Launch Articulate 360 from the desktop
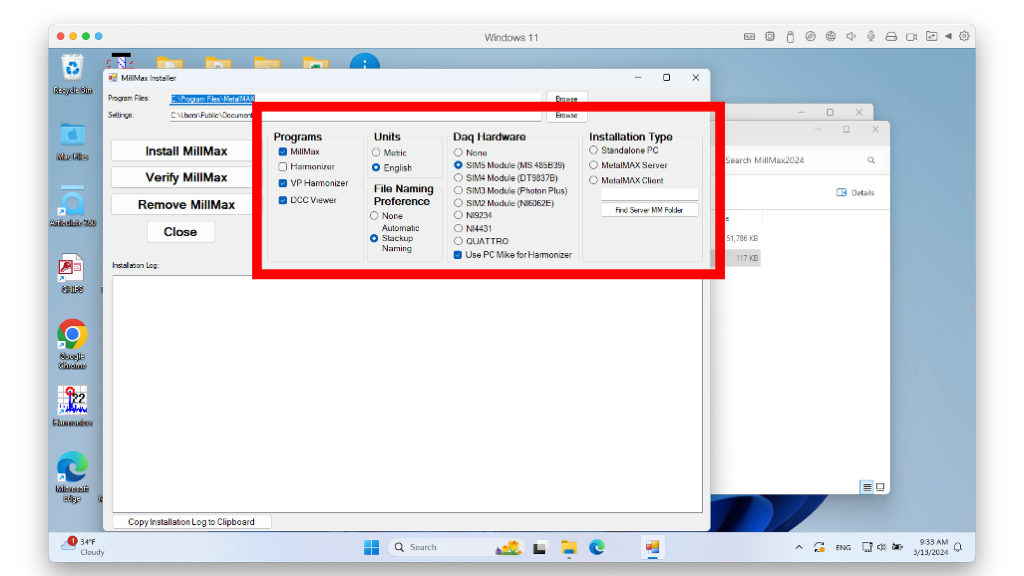This screenshot has height=576, width=1024. coord(72,206)
